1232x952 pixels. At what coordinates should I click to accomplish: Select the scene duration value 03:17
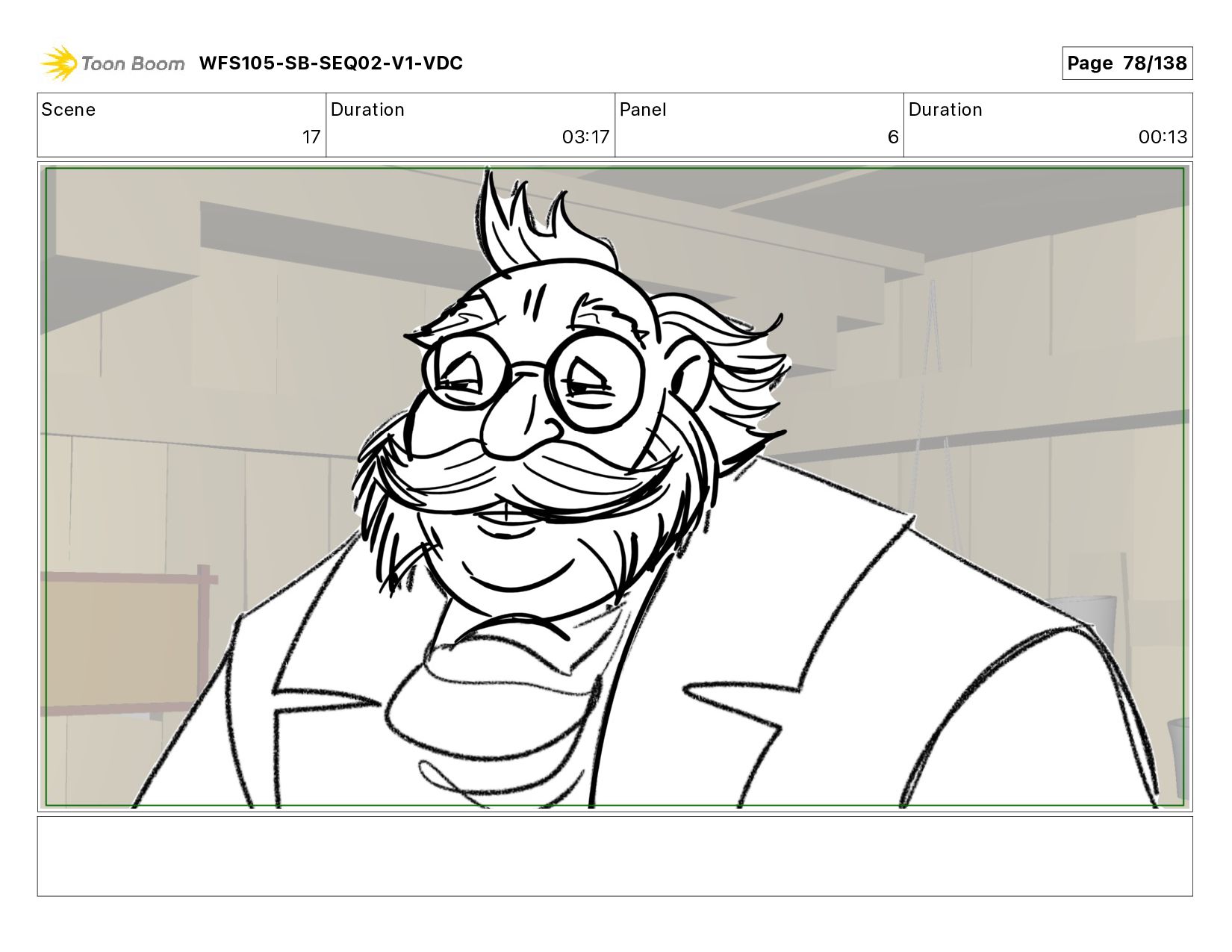(585, 137)
